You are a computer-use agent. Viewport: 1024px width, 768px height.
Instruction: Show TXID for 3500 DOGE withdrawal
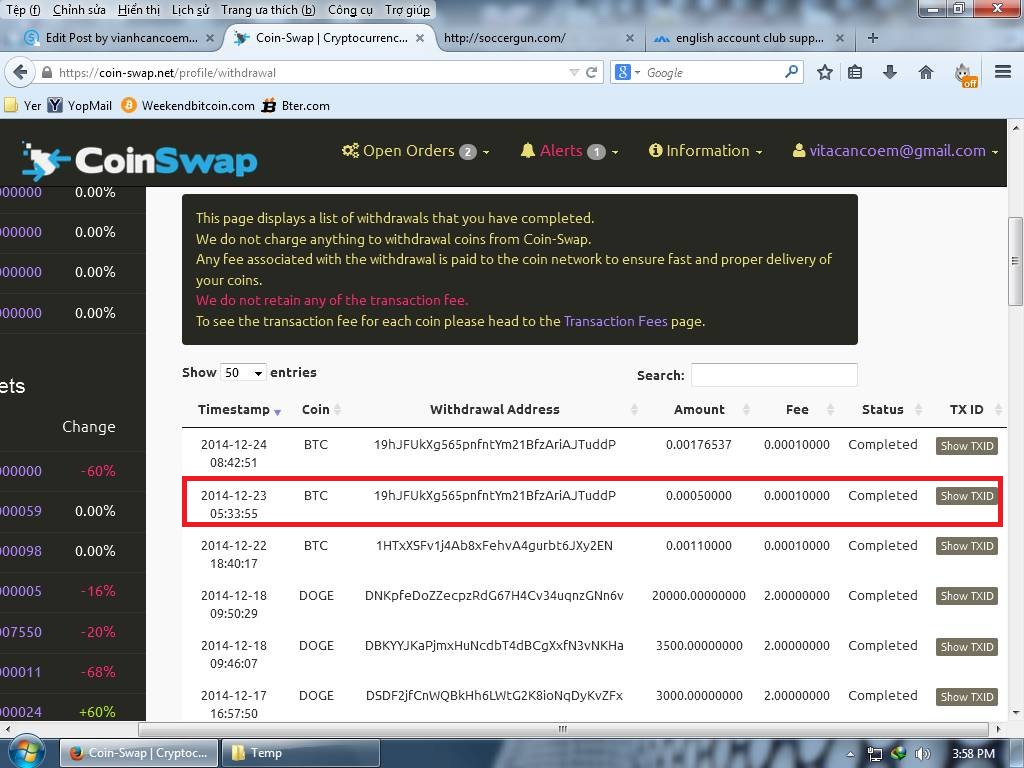967,647
